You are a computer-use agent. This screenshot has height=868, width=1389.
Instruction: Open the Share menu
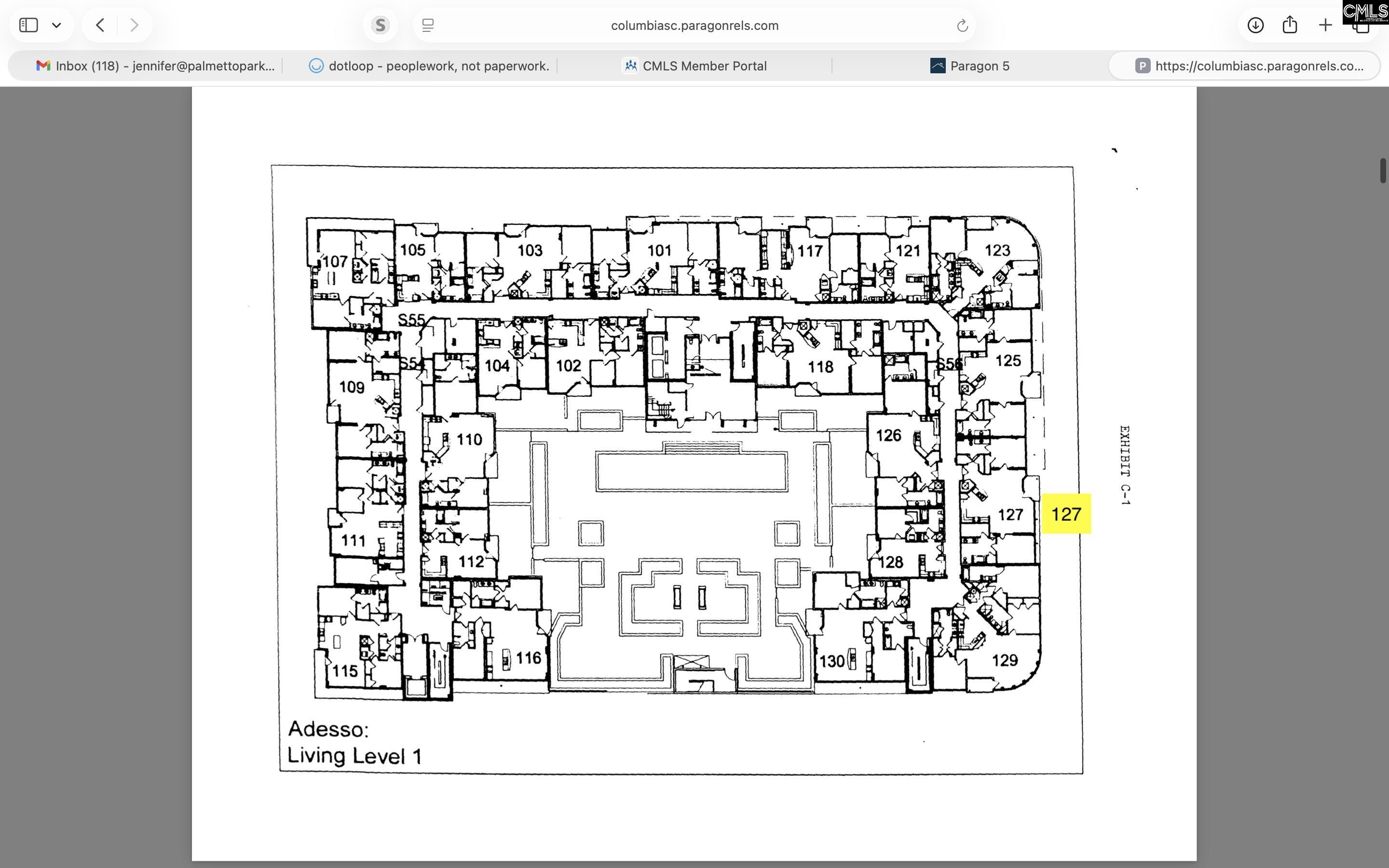1290,25
